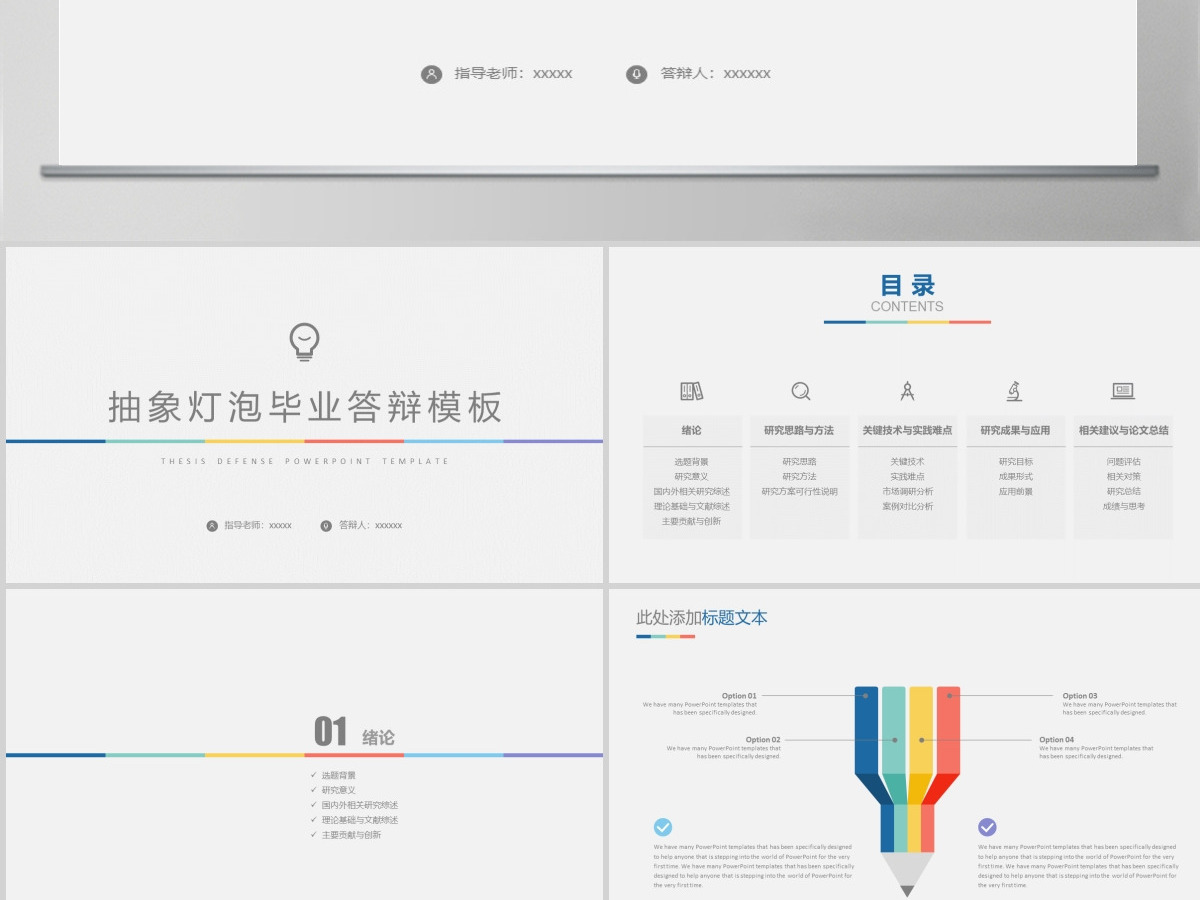The height and width of the screenshot is (900, 1200).
Task: Click the large 指导老师：xxxxx text
Action: point(513,74)
